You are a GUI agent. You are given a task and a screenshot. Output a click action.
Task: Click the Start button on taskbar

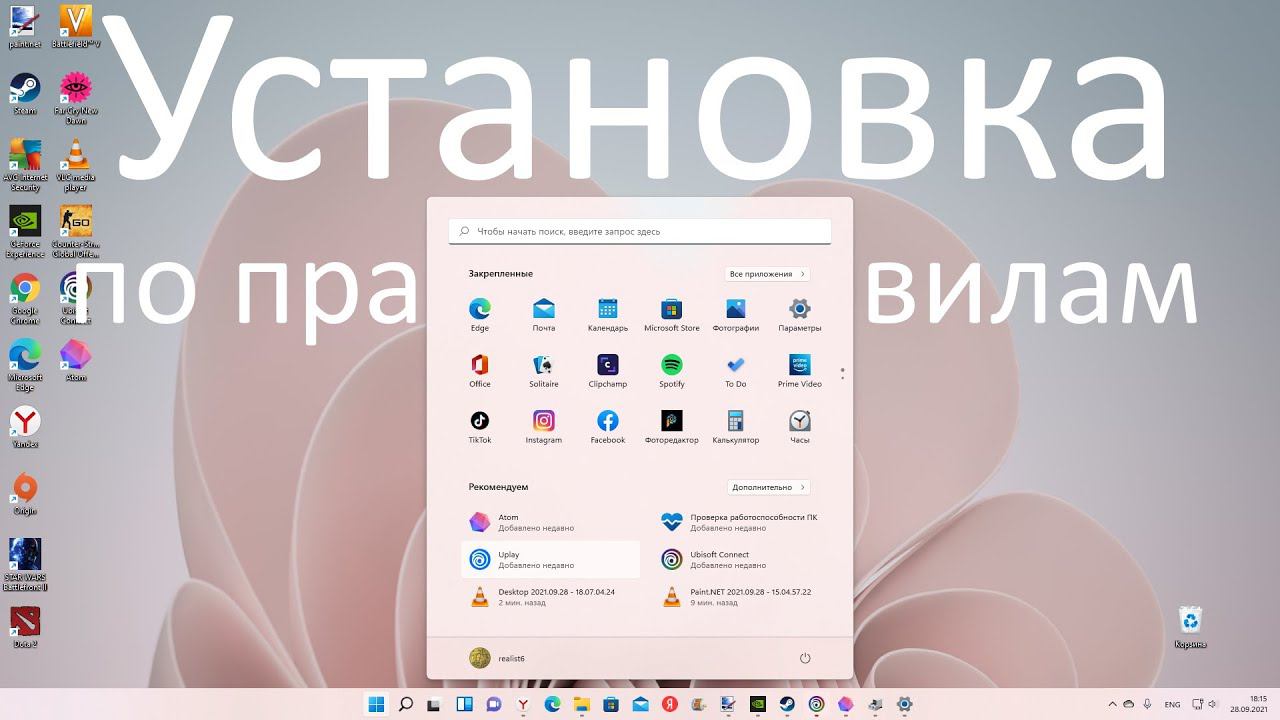click(377, 704)
